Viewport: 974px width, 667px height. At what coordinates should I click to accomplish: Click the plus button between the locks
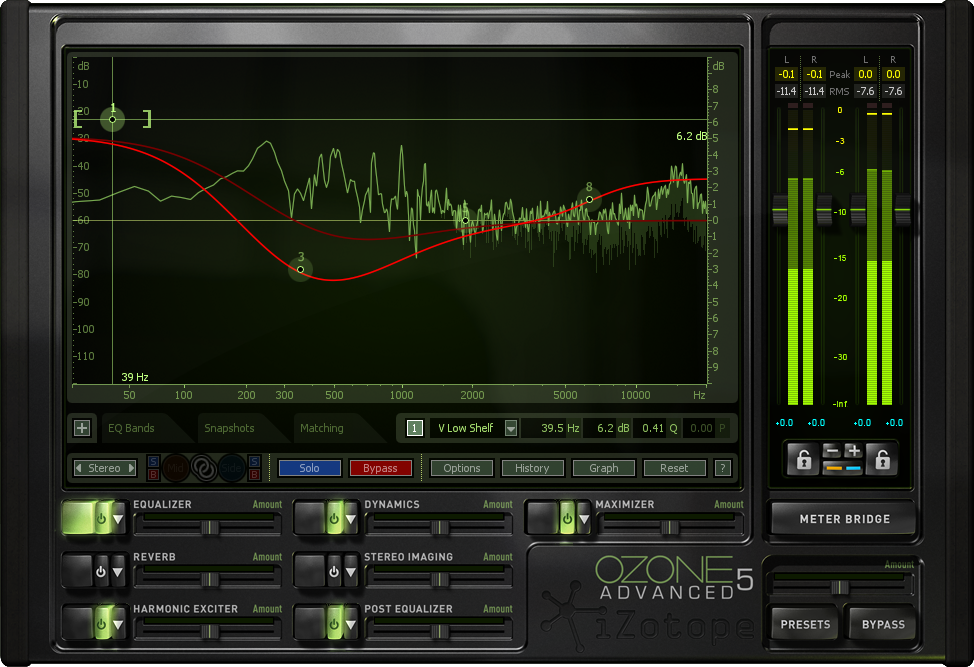[x=853, y=451]
